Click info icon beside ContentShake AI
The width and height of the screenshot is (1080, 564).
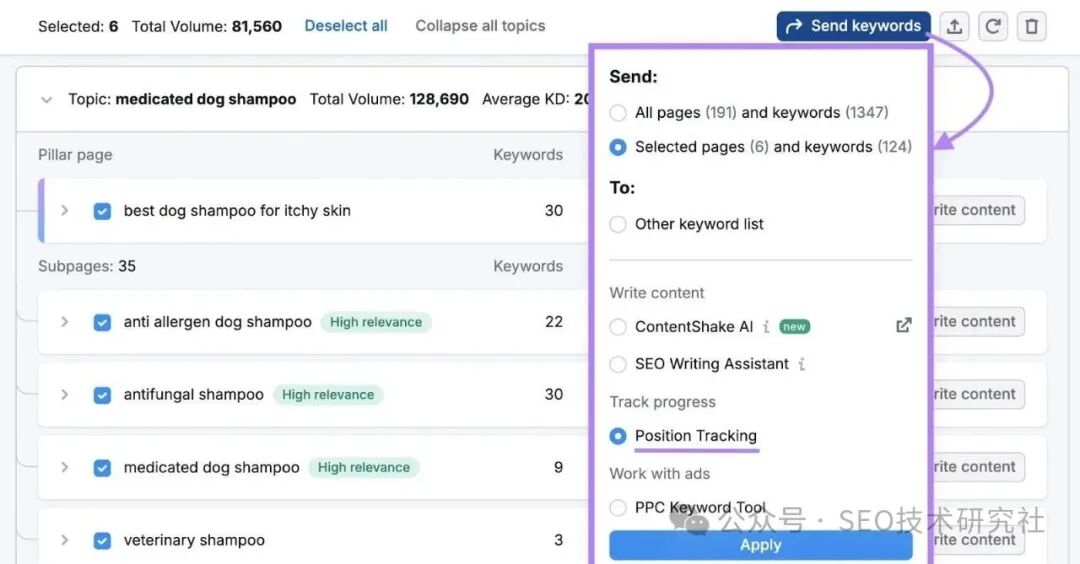[x=766, y=327]
